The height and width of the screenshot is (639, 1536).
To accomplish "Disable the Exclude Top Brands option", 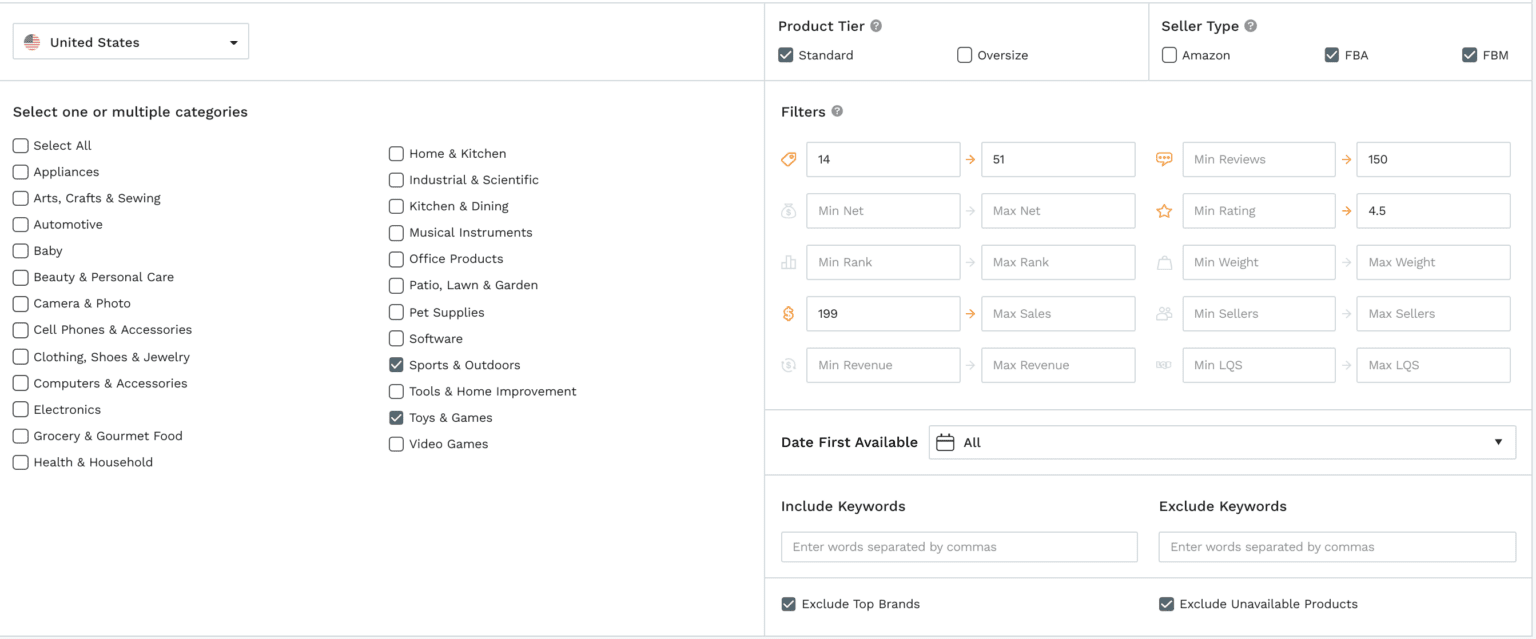I will 789,604.
